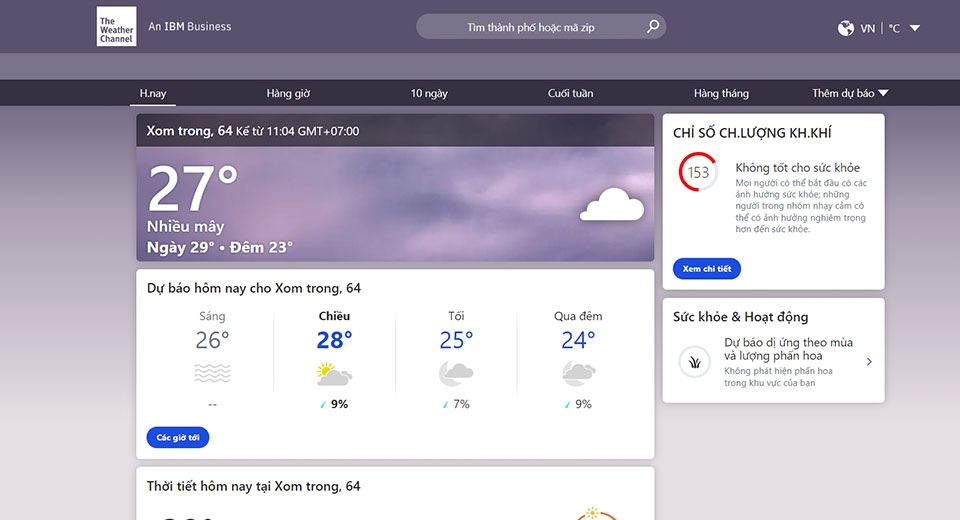This screenshot has width=960, height=520.
Task: Click the Sáng 26° temperature
Action: click(212, 340)
